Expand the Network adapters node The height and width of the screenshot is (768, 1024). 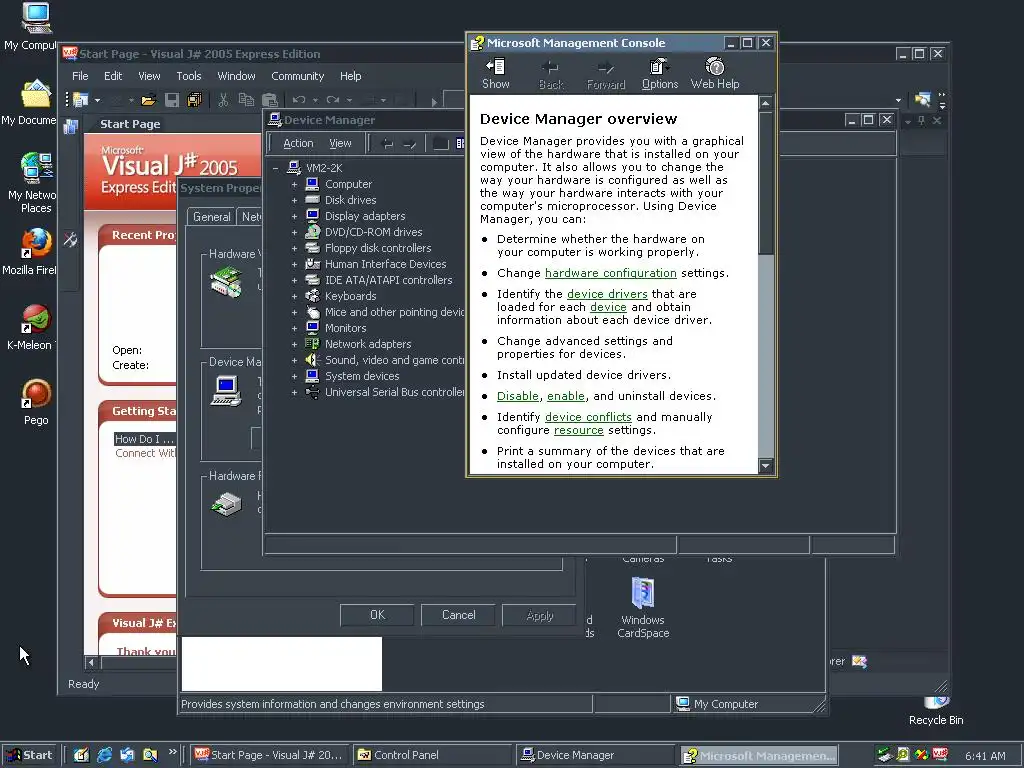coord(294,344)
